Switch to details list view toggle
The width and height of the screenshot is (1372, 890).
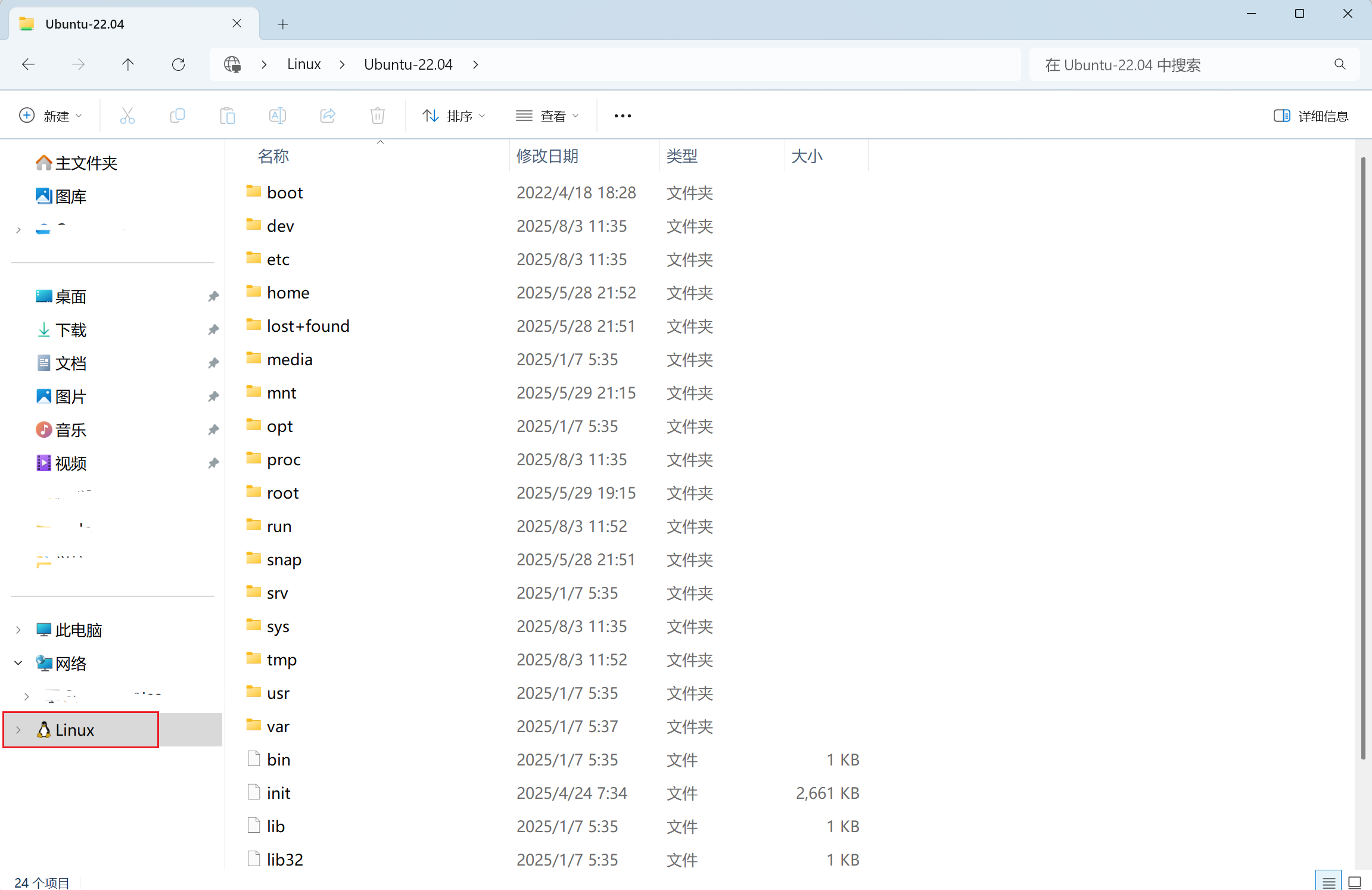[x=1329, y=882]
